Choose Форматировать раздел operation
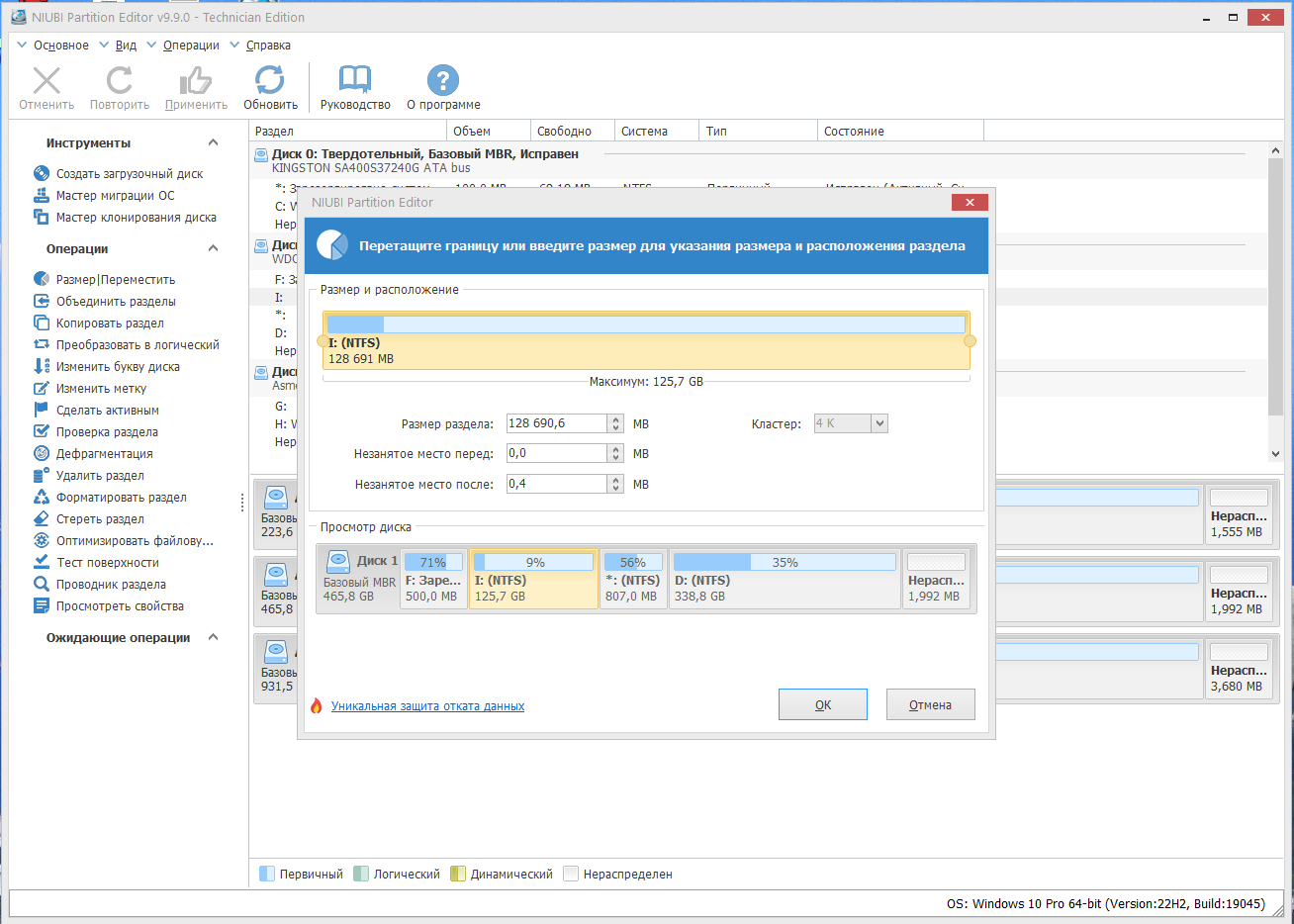Viewport: 1294px width, 924px height. (x=121, y=498)
